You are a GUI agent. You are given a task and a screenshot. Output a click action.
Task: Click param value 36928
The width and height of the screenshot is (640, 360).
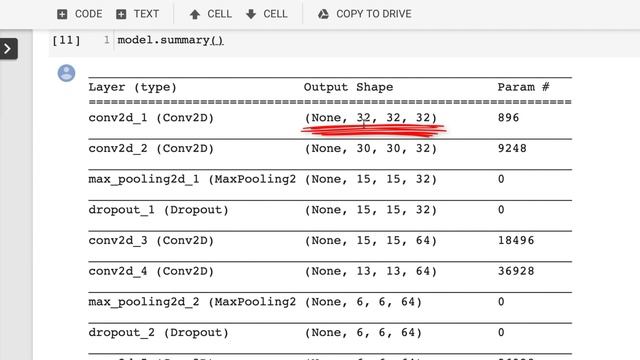(516, 271)
